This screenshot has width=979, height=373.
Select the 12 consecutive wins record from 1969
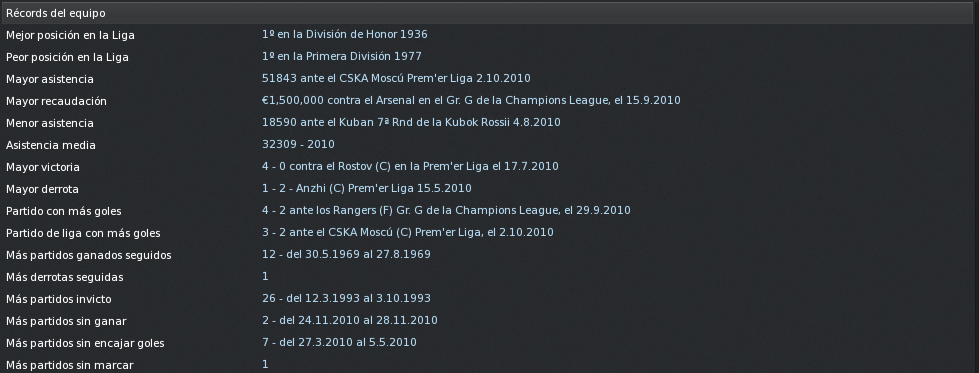pyautogui.click(x=346, y=254)
